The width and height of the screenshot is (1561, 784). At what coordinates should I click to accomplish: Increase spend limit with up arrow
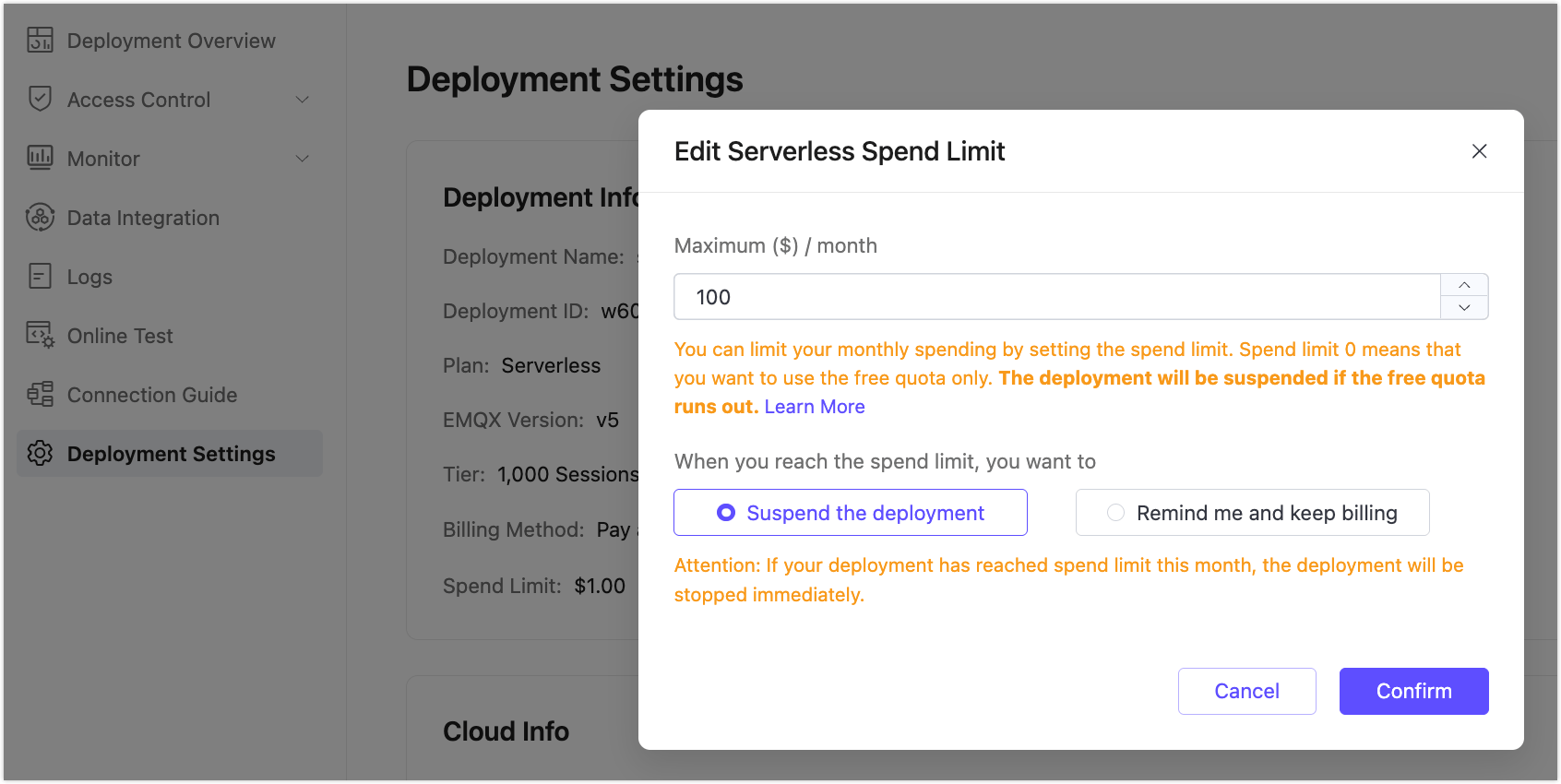(x=1464, y=285)
